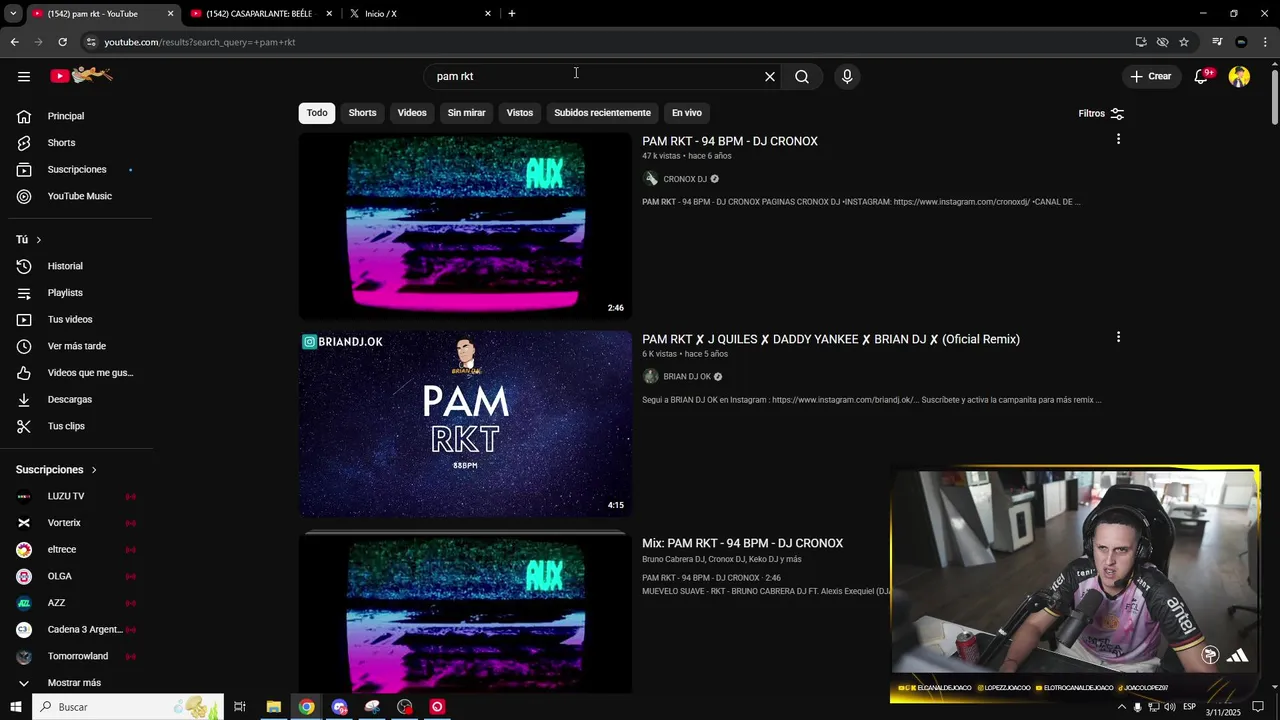1280x720 pixels.
Task: Go back in browser
Action: click(14, 42)
